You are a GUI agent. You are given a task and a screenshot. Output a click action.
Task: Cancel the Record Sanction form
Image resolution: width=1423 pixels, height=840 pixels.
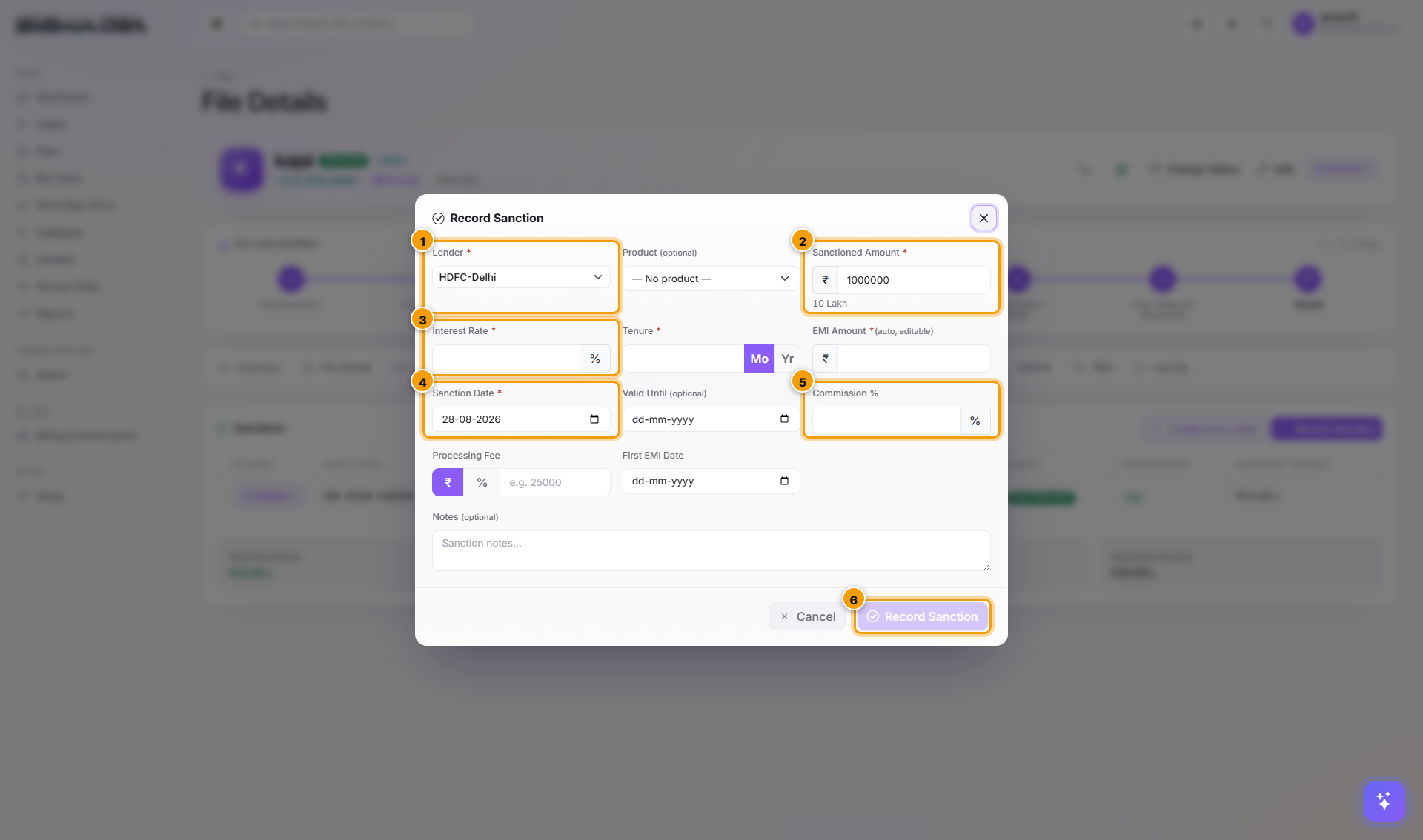pyautogui.click(x=807, y=616)
